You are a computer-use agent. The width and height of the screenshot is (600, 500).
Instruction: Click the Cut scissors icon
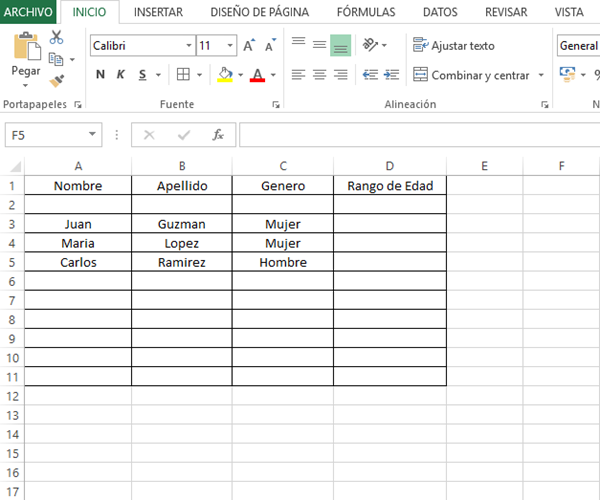[x=56, y=37]
